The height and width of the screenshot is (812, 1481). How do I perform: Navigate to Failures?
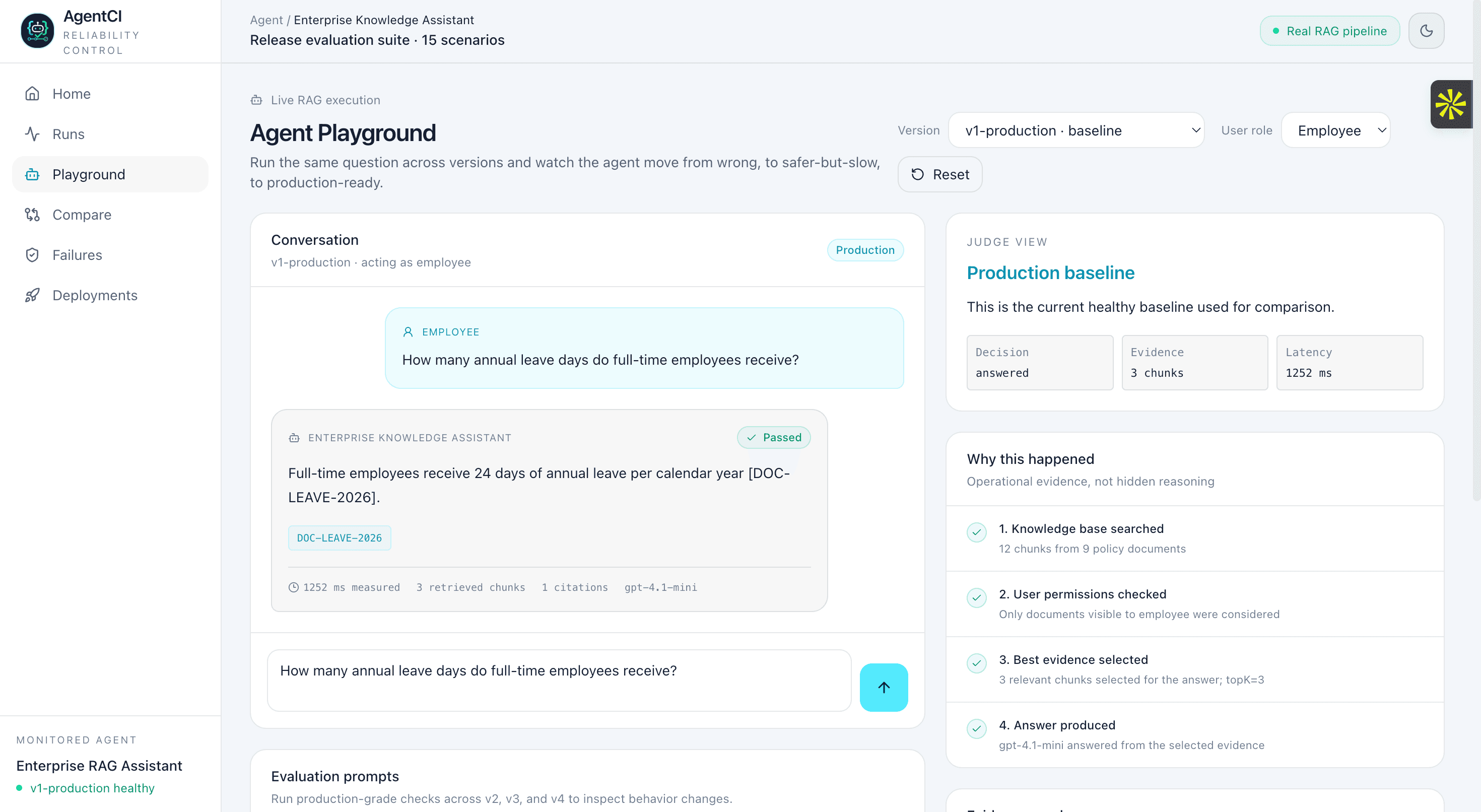coord(110,255)
